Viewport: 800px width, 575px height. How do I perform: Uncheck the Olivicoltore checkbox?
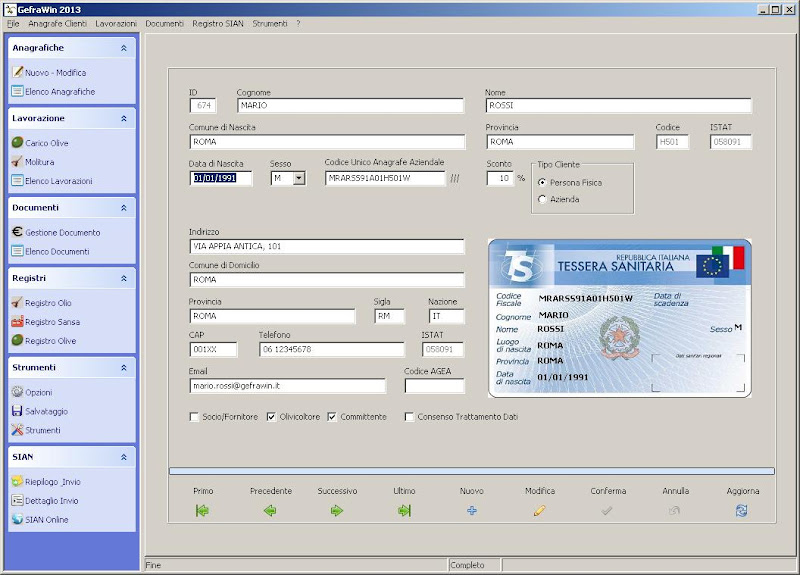click(271, 417)
